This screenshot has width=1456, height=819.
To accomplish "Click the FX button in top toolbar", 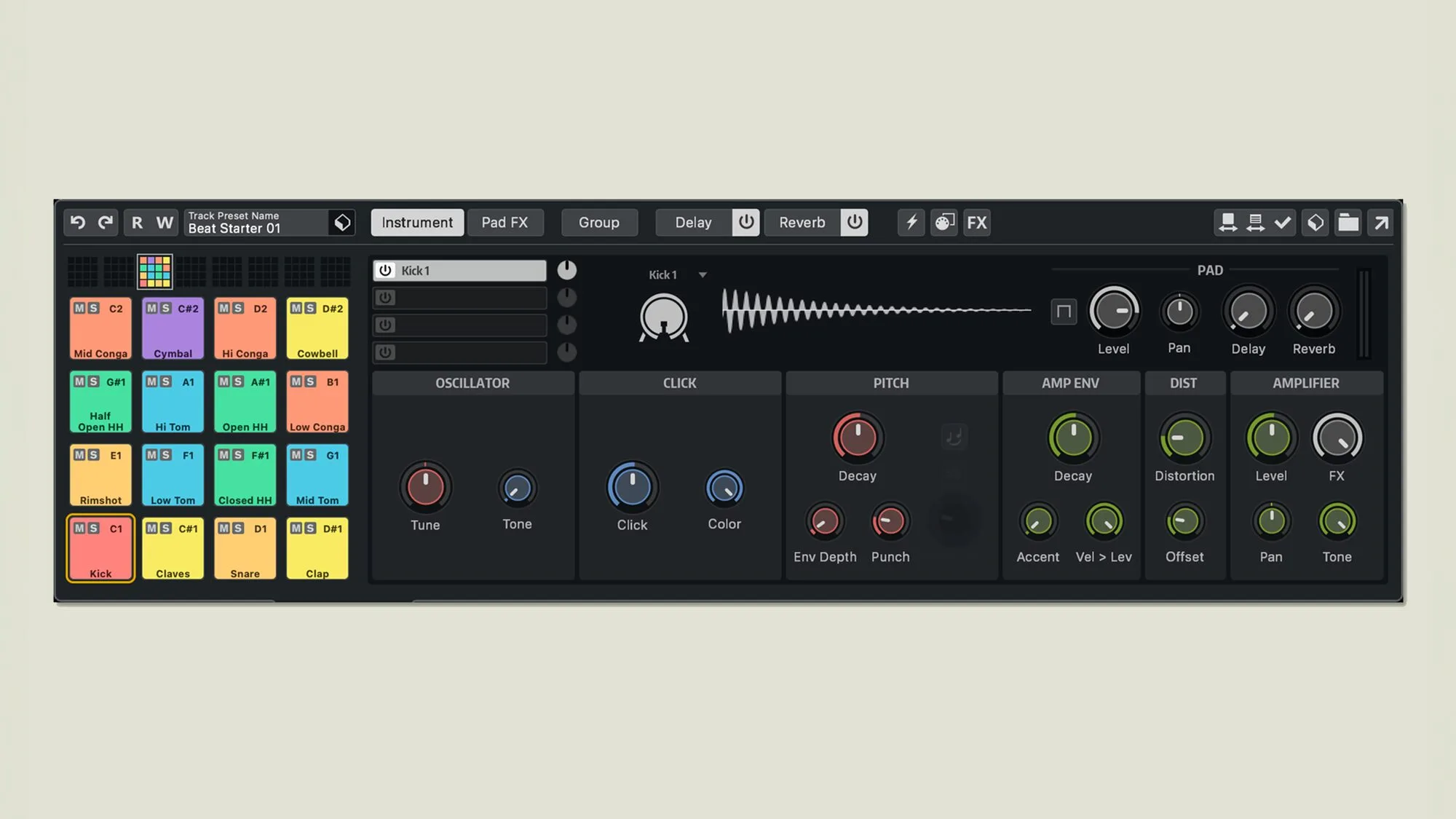I will tap(977, 223).
